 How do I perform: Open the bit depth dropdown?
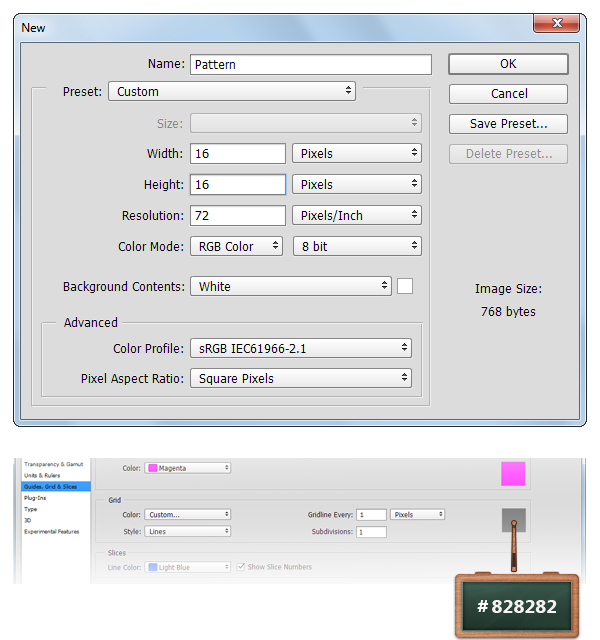pyautogui.click(x=357, y=246)
